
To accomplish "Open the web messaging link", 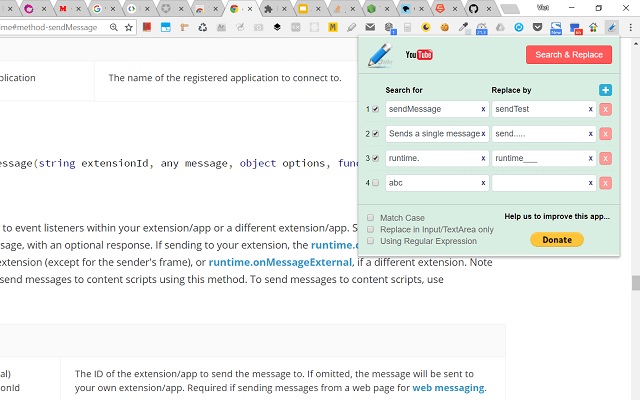I will [448, 388].
